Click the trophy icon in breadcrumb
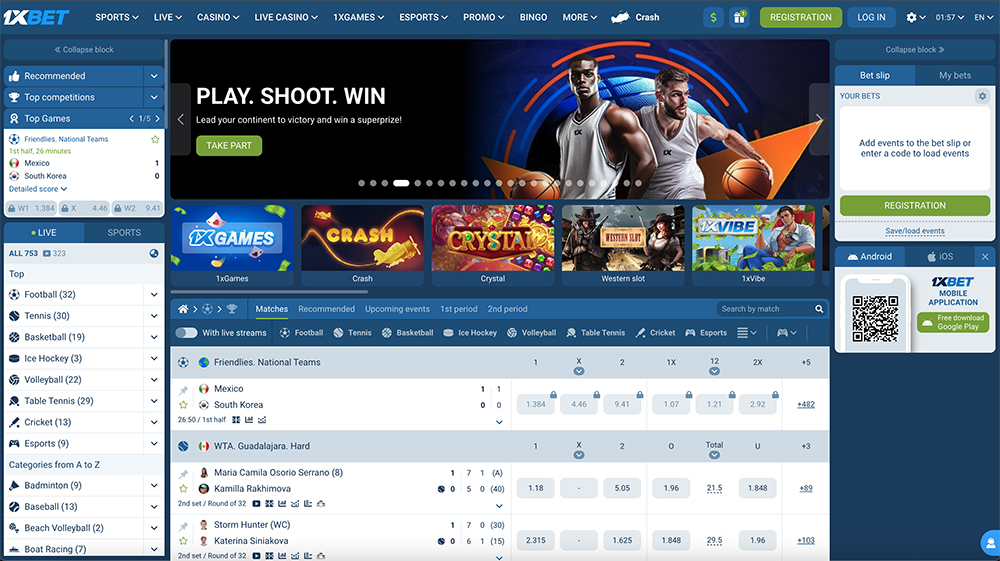This screenshot has width=1000, height=561. coord(232,309)
